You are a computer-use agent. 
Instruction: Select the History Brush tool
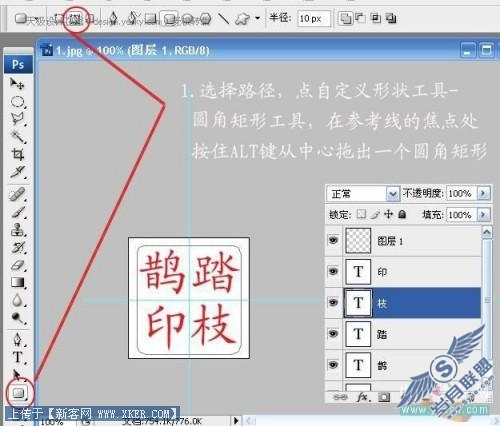18,248
